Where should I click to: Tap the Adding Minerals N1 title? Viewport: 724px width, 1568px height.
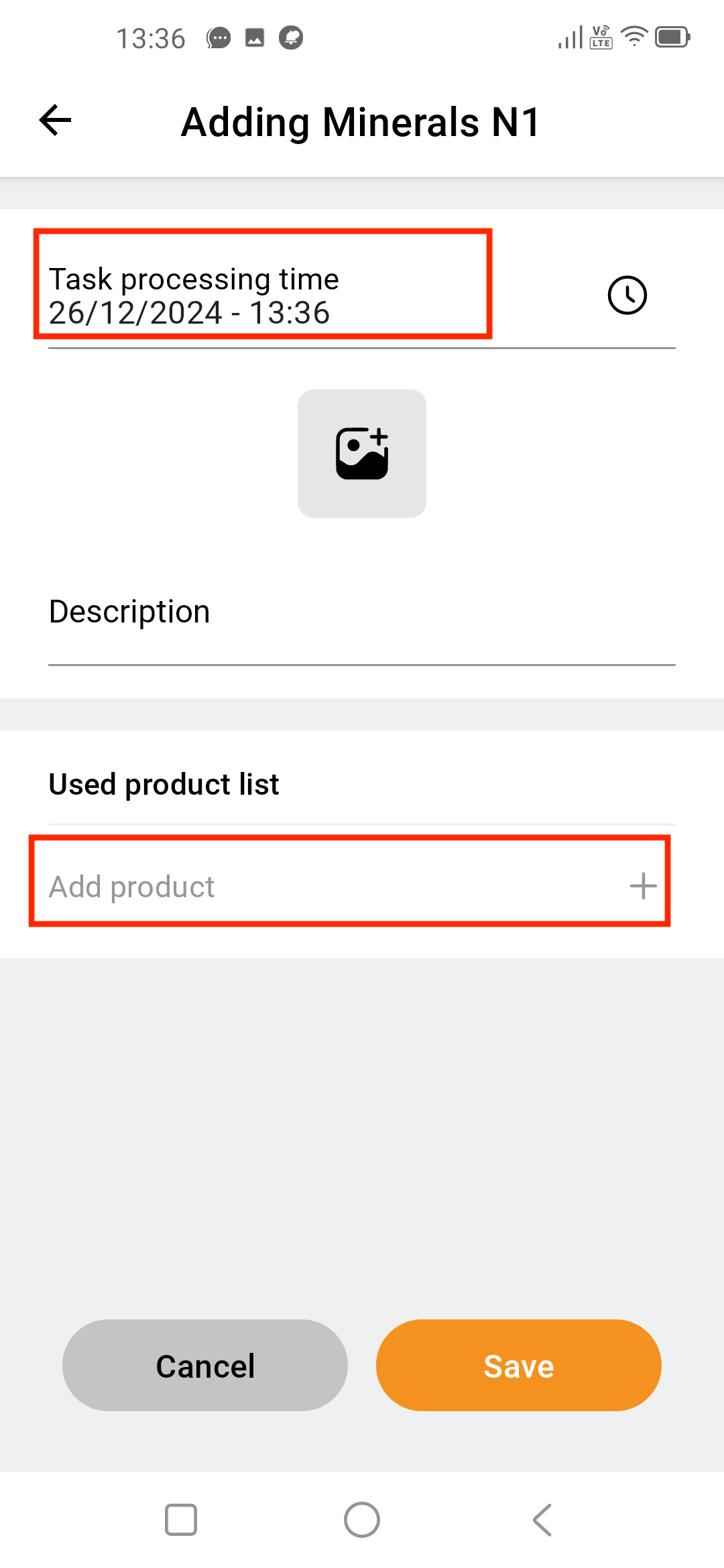pyautogui.click(x=361, y=122)
